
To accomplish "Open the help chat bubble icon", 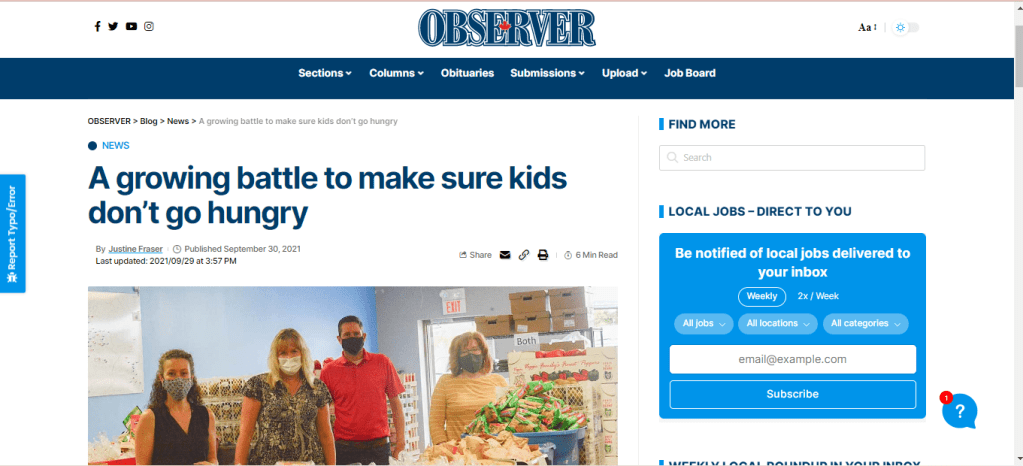I will pos(960,411).
